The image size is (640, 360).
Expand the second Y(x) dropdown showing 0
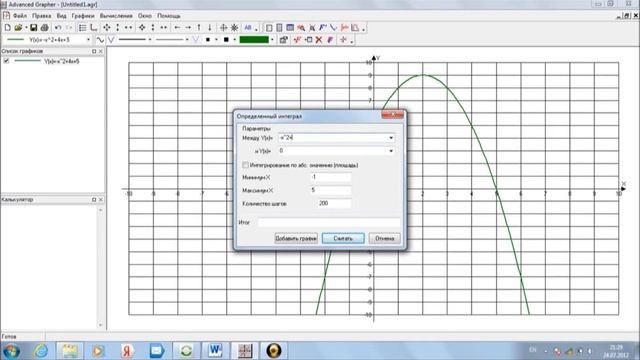pyautogui.click(x=391, y=151)
